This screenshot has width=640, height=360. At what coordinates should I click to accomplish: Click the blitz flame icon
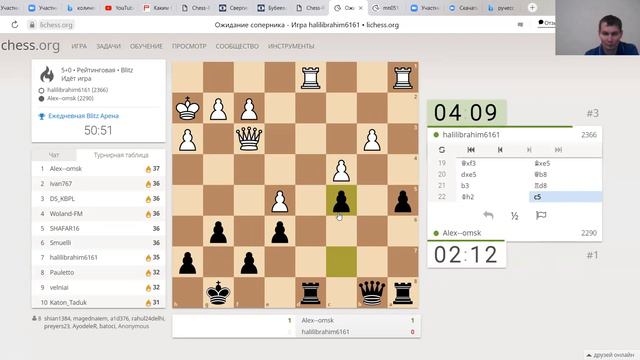(x=47, y=74)
